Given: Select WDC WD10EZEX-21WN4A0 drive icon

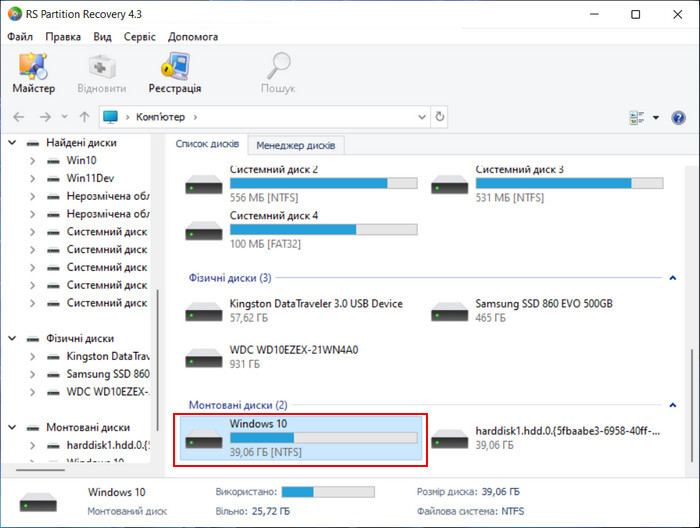Looking at the screenshot, I should click(x=204, y=358).
